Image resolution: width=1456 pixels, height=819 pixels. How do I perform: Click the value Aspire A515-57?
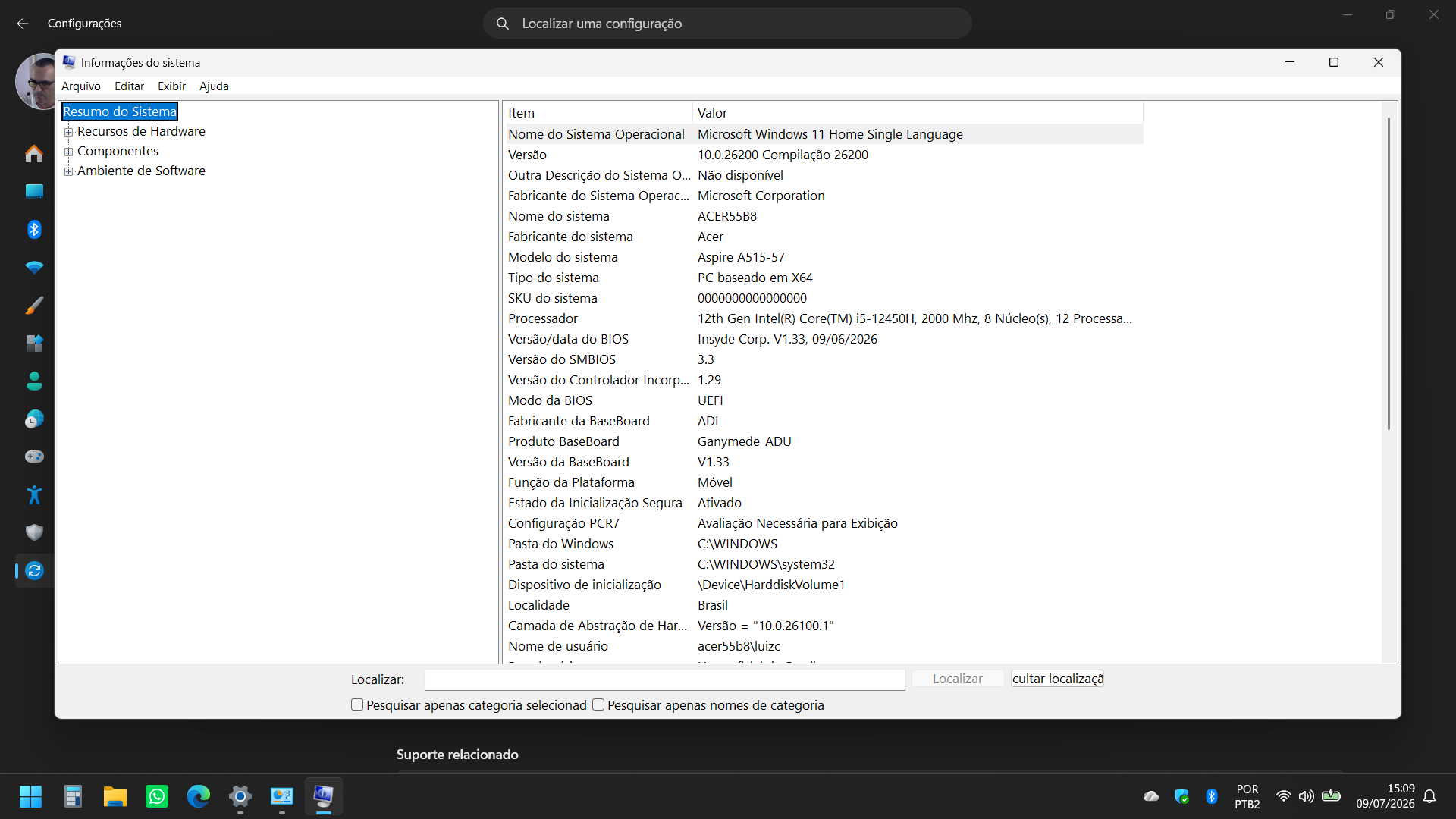pos(741,257)
